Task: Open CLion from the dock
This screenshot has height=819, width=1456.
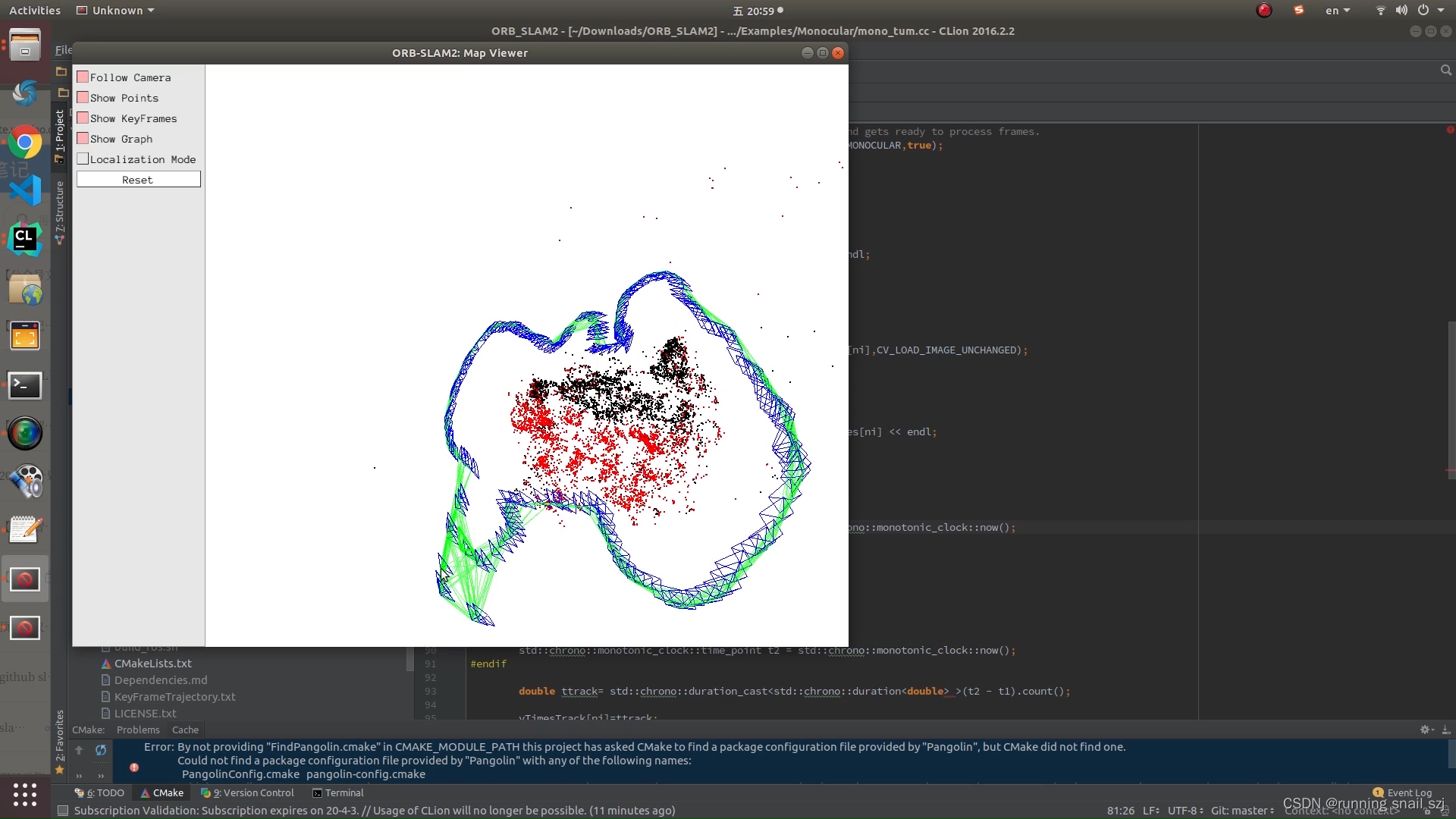Action: [25, 240]
